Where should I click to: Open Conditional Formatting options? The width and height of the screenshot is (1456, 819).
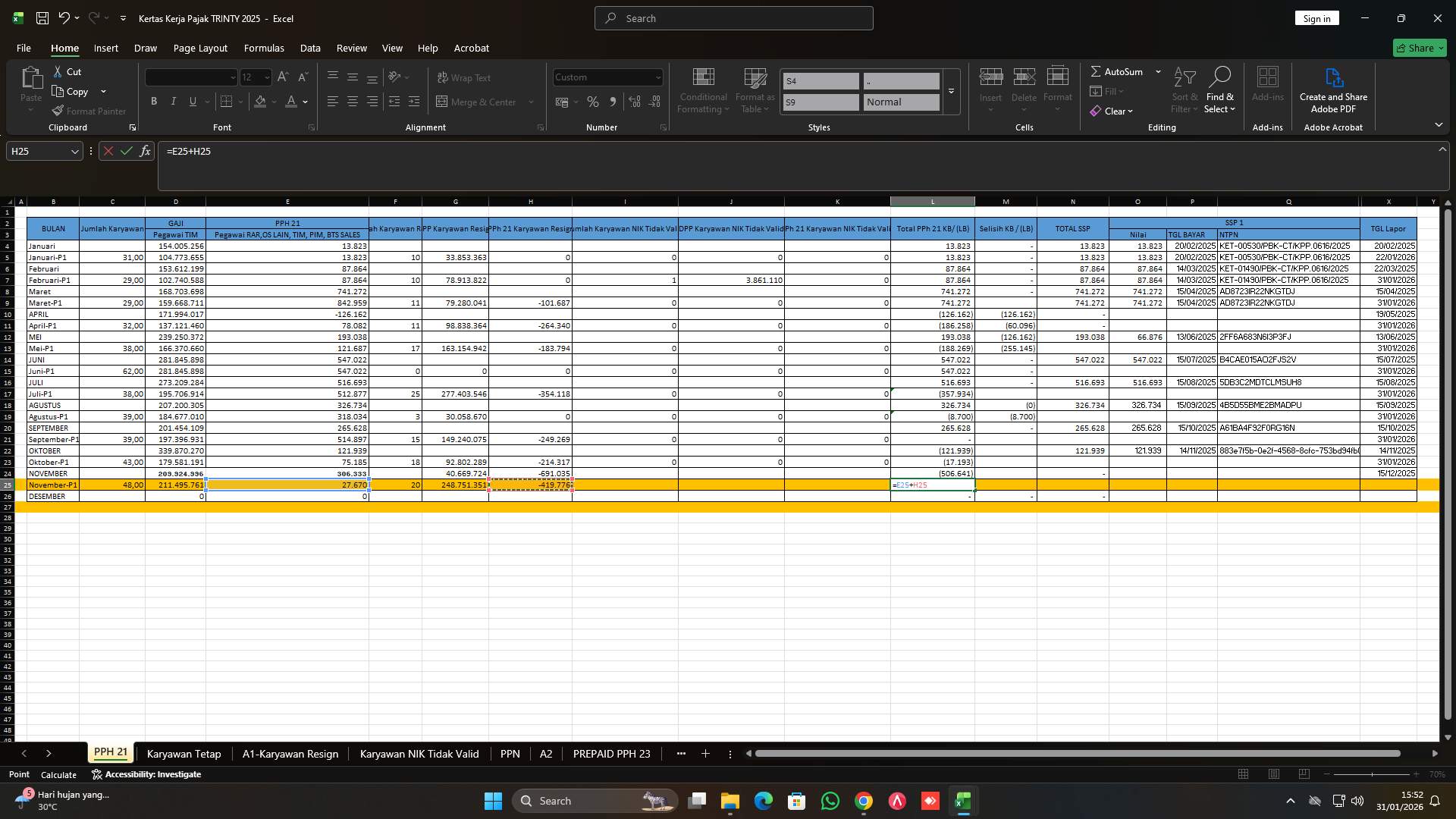tap(703, 91)
